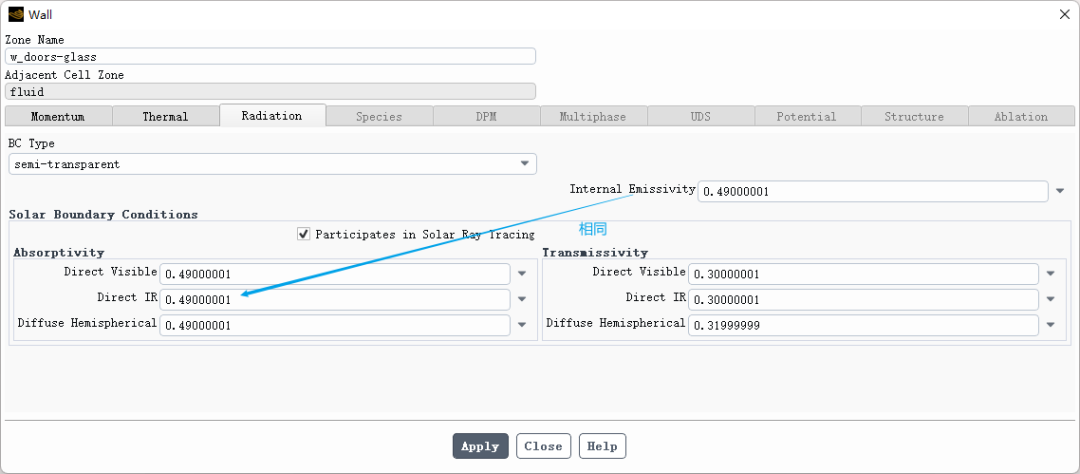The image size is (1080, 474).
Task: Edit Transmissivity Direct IR value
Action: click(x=863, y=299)
